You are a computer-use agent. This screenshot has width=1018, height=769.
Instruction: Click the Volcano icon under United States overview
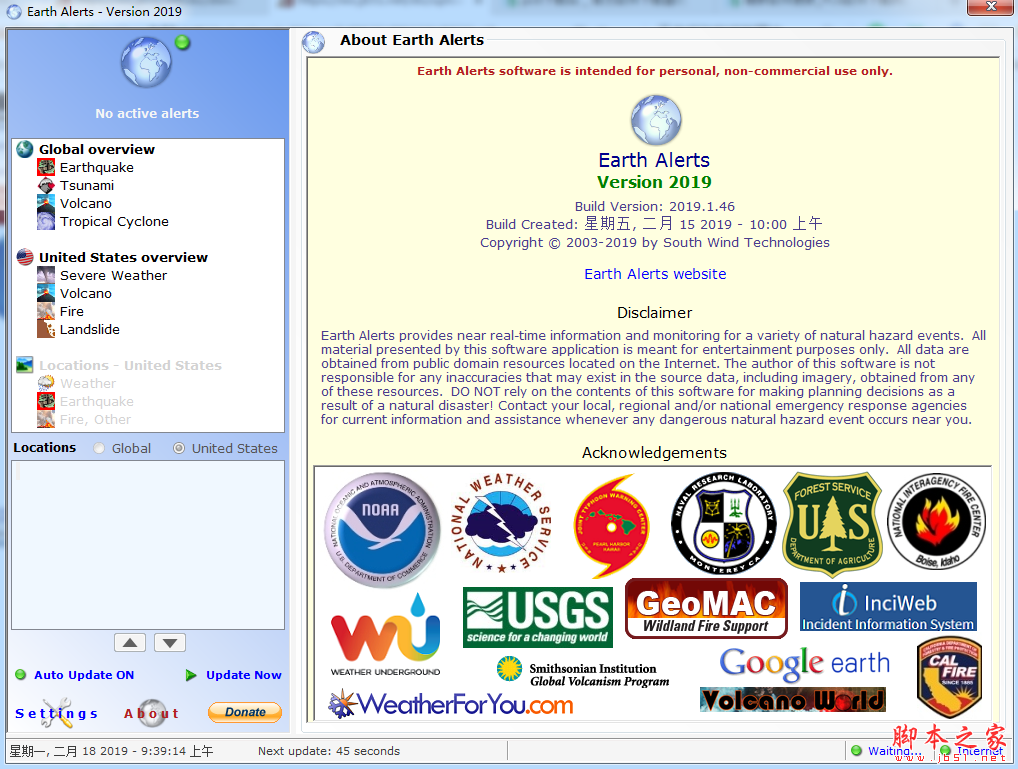pyautogui.click(x=46, y=294)
